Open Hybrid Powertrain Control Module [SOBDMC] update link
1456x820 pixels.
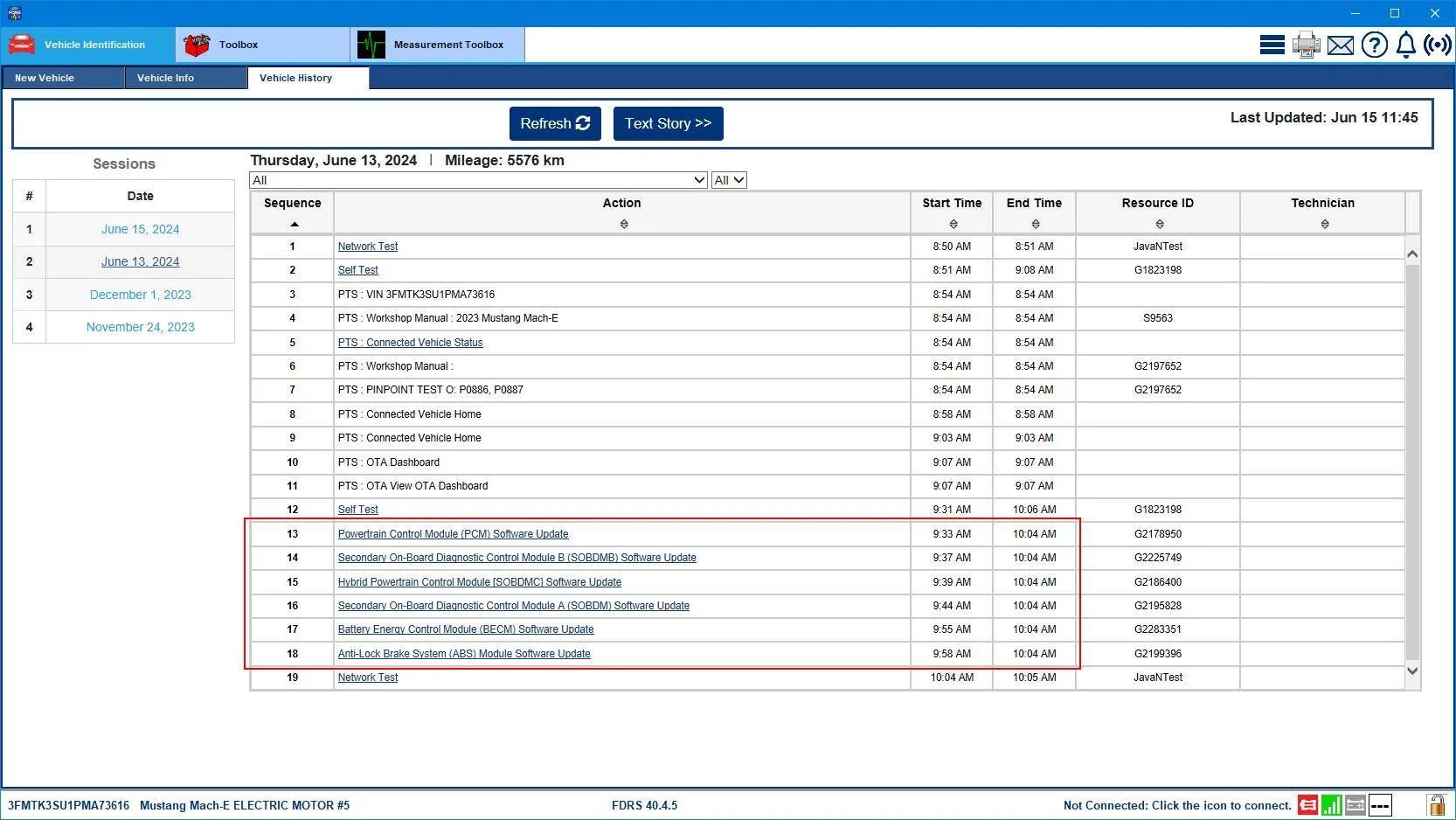tap(480, 582)
